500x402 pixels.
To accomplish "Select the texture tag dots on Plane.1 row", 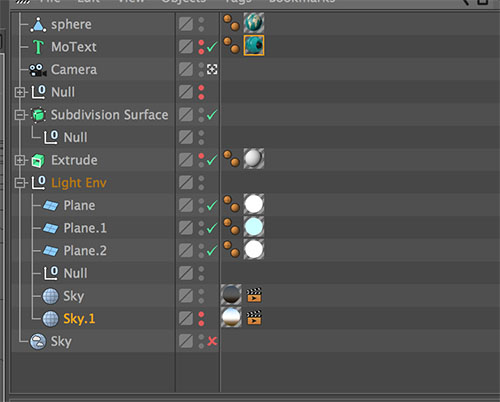I will pos(231,227).
